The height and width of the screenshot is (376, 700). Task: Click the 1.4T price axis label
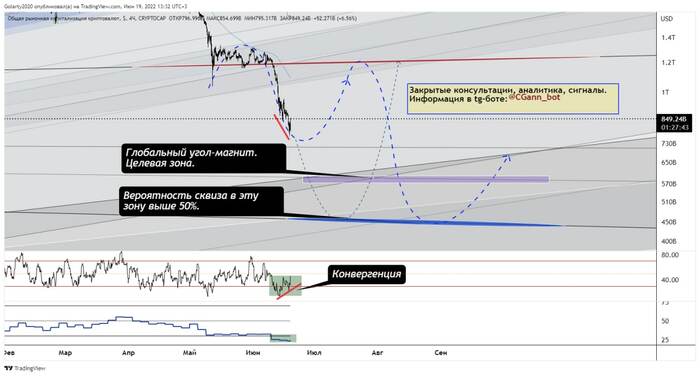coord(668,38)
